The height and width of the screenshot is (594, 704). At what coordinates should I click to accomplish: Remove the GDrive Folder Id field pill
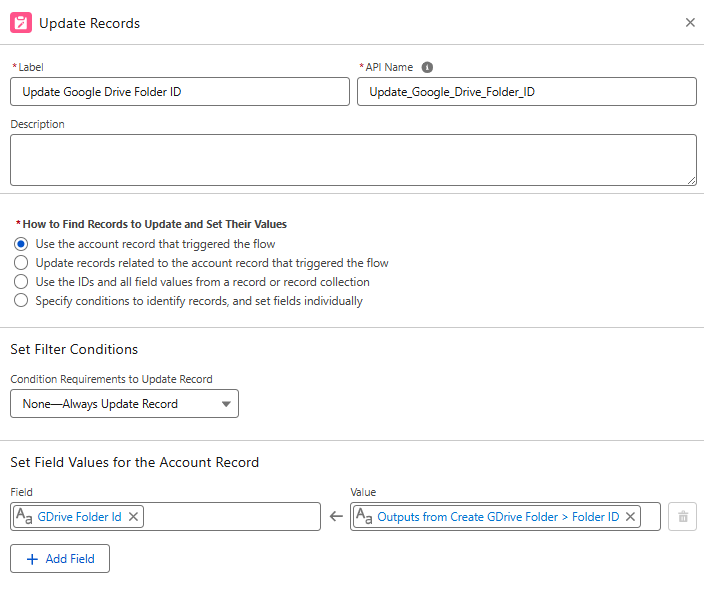click(133, 517)
